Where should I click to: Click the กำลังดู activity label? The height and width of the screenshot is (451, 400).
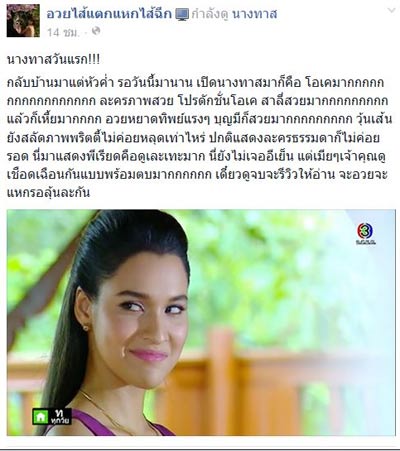point(210,14)
